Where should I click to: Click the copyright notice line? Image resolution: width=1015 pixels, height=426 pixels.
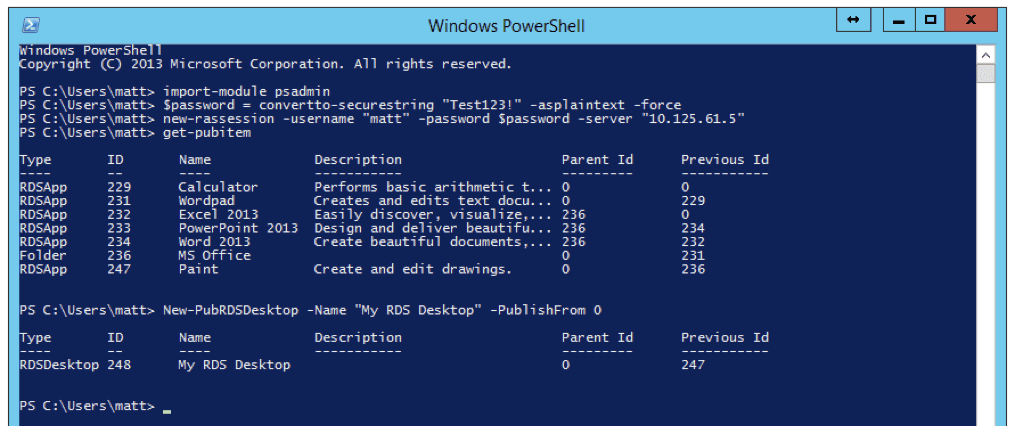(265, 64)
